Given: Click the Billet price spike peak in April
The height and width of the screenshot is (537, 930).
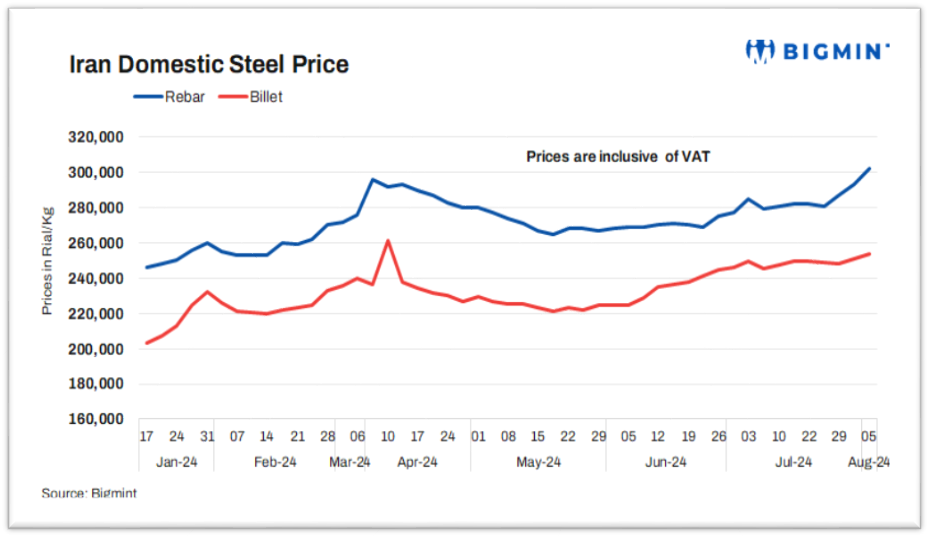Looking at the screenshot, I should 388,240.
